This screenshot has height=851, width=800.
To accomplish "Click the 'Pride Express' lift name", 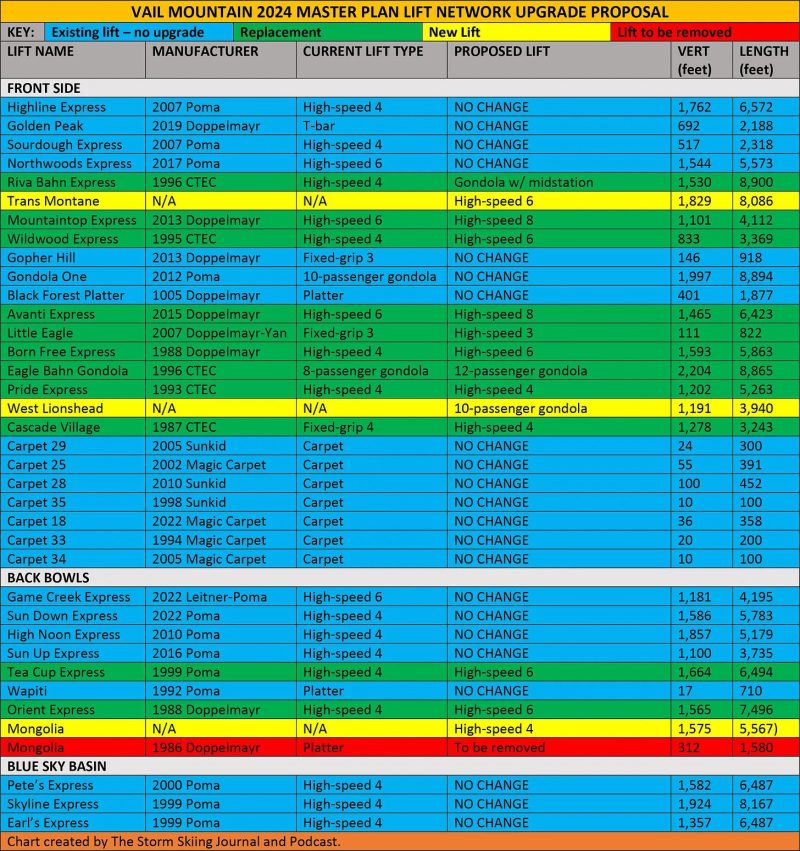I will click(47, 390).
